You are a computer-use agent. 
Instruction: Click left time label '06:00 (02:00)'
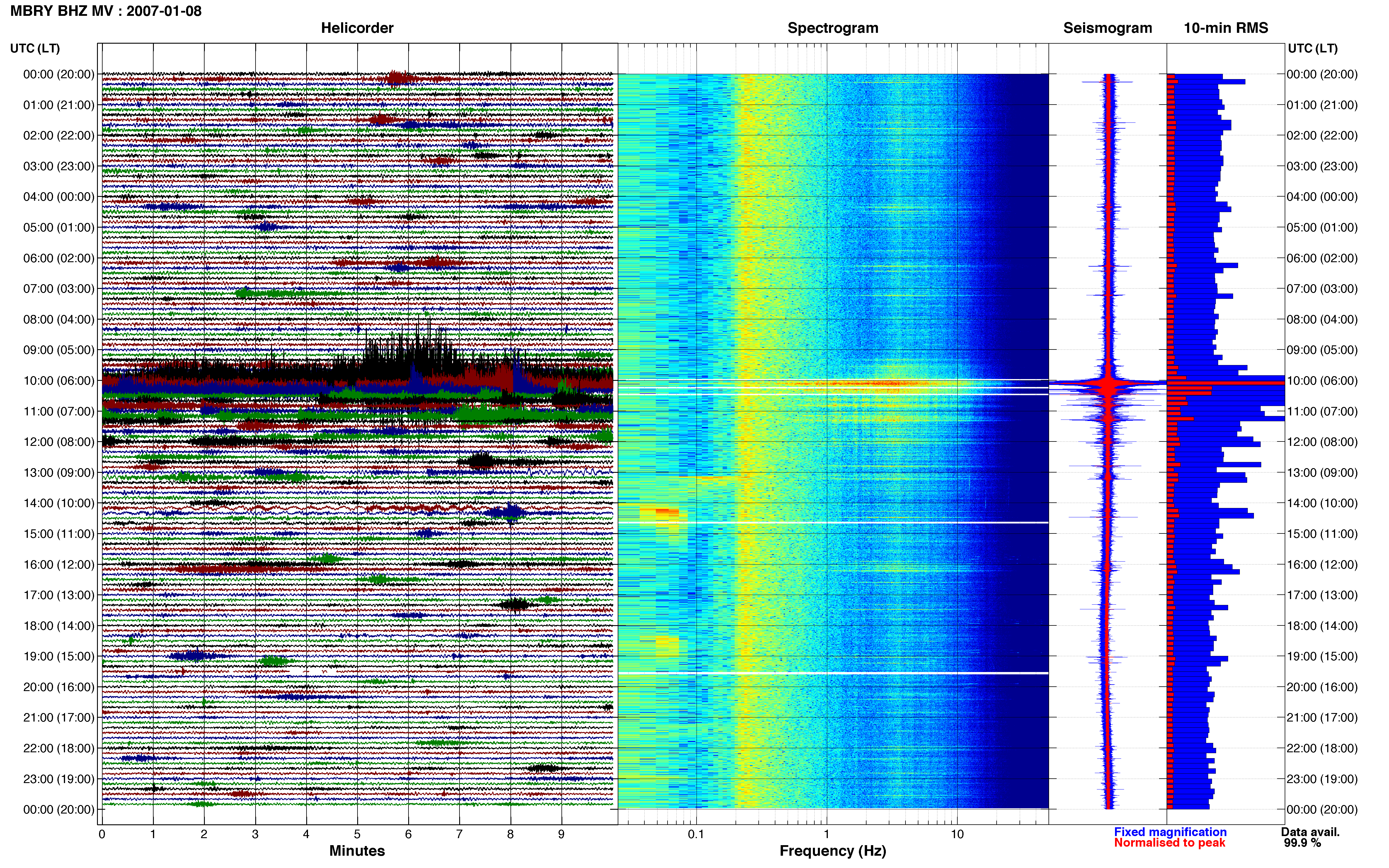59,258
